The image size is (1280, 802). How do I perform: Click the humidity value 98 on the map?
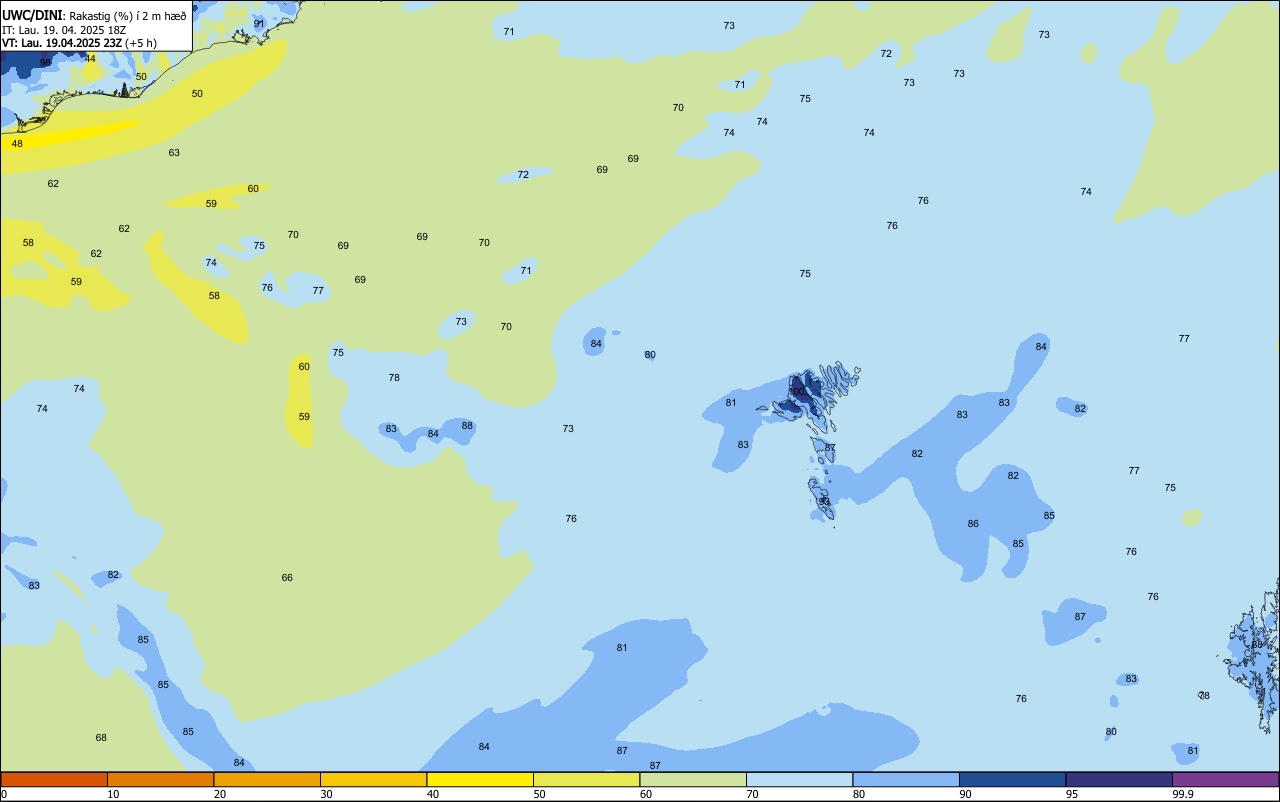click(45, 62)
